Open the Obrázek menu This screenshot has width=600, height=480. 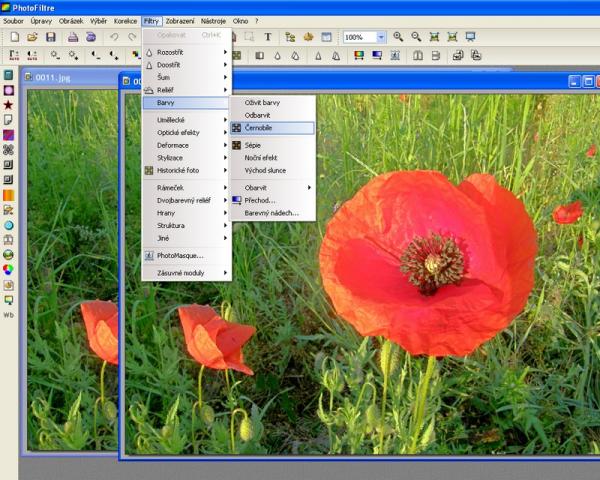(71, 21)
